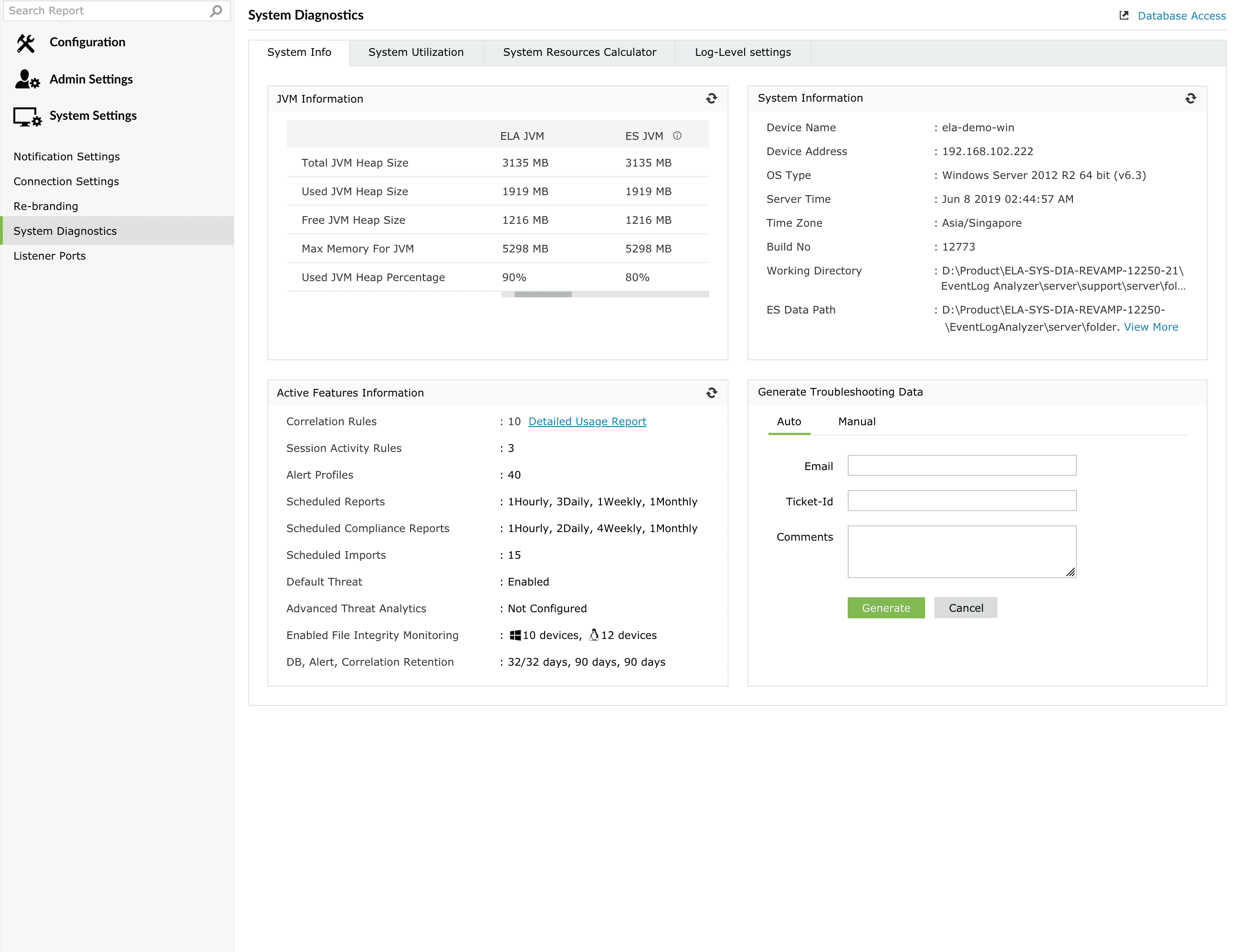Open Admin Settings via the user-gear icon

point(27,79)
